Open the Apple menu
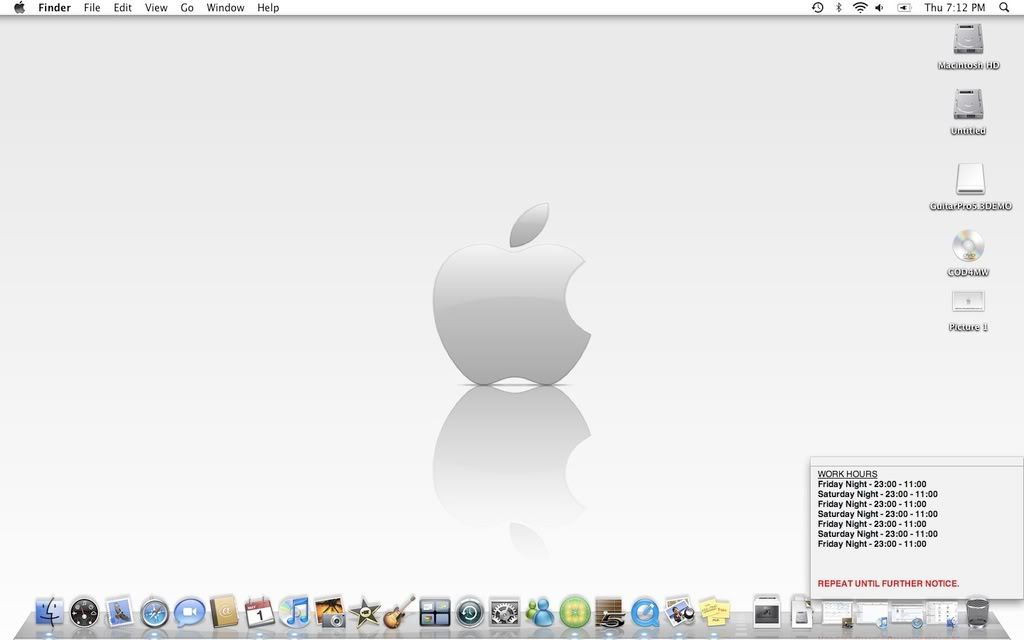This screenshot has height=640, width=1024. [20, 8]
